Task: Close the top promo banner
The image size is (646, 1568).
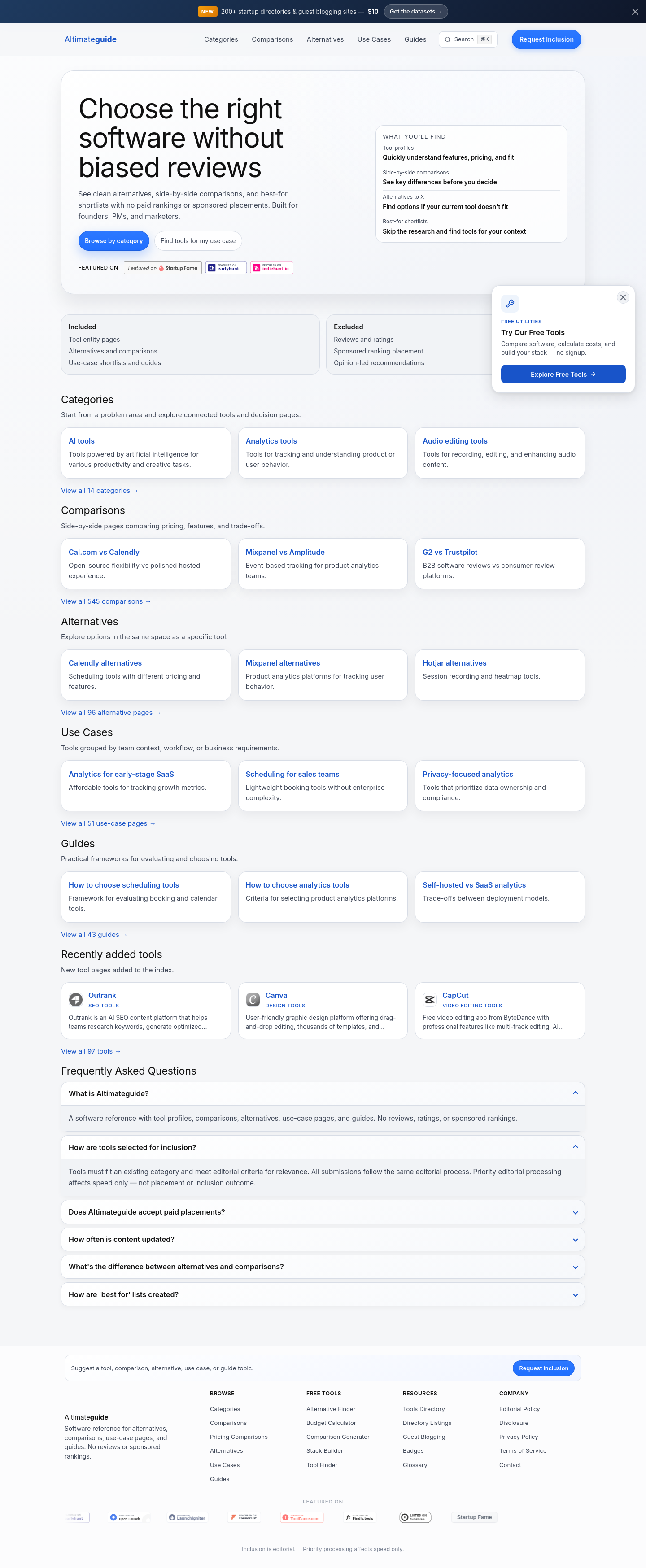Action: click(x=635, y=12)
